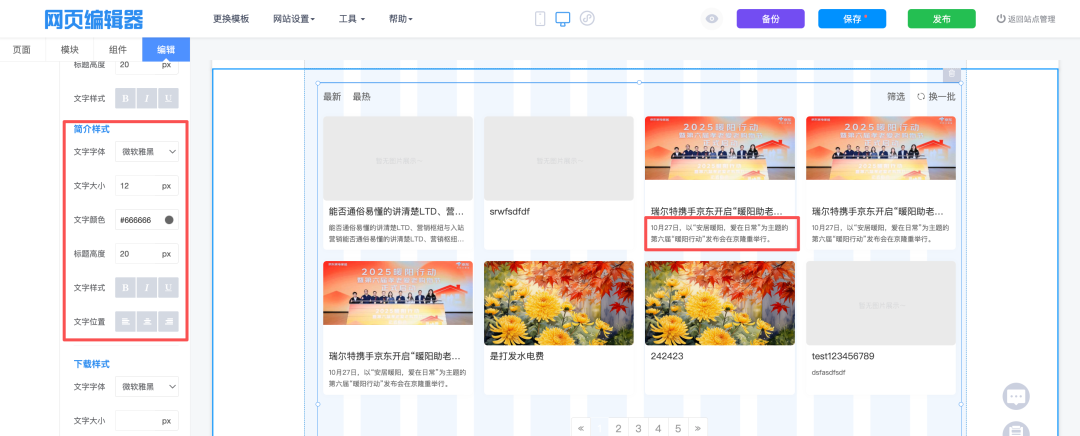1080x436 pixels.
Task: Toggle underline above the 简介样式 heading
Action: (x=168, y=98)
